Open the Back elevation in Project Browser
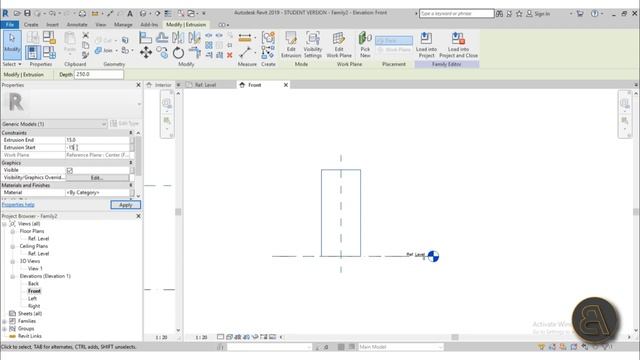 [x=33, y=284]
